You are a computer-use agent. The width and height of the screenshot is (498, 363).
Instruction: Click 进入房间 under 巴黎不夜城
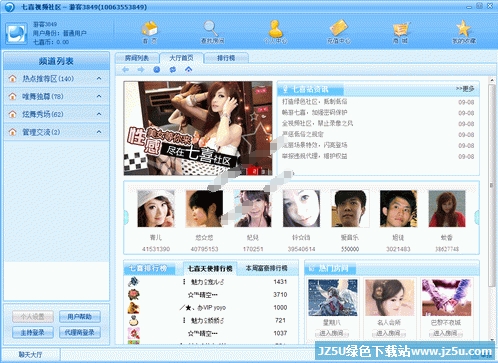(x=446, y=333)
